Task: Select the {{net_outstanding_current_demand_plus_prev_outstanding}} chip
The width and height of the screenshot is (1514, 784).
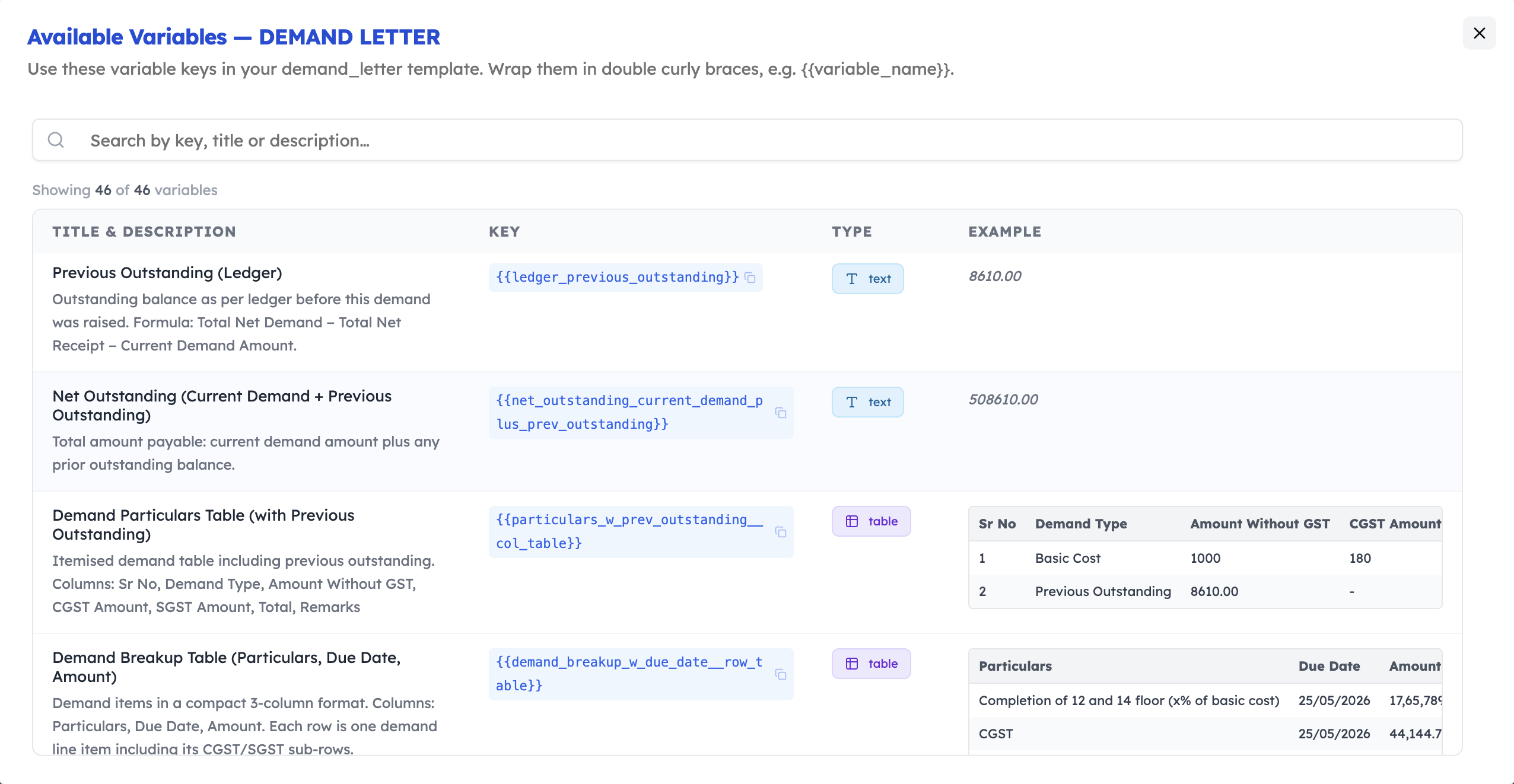Action: (x=628, y=412)
